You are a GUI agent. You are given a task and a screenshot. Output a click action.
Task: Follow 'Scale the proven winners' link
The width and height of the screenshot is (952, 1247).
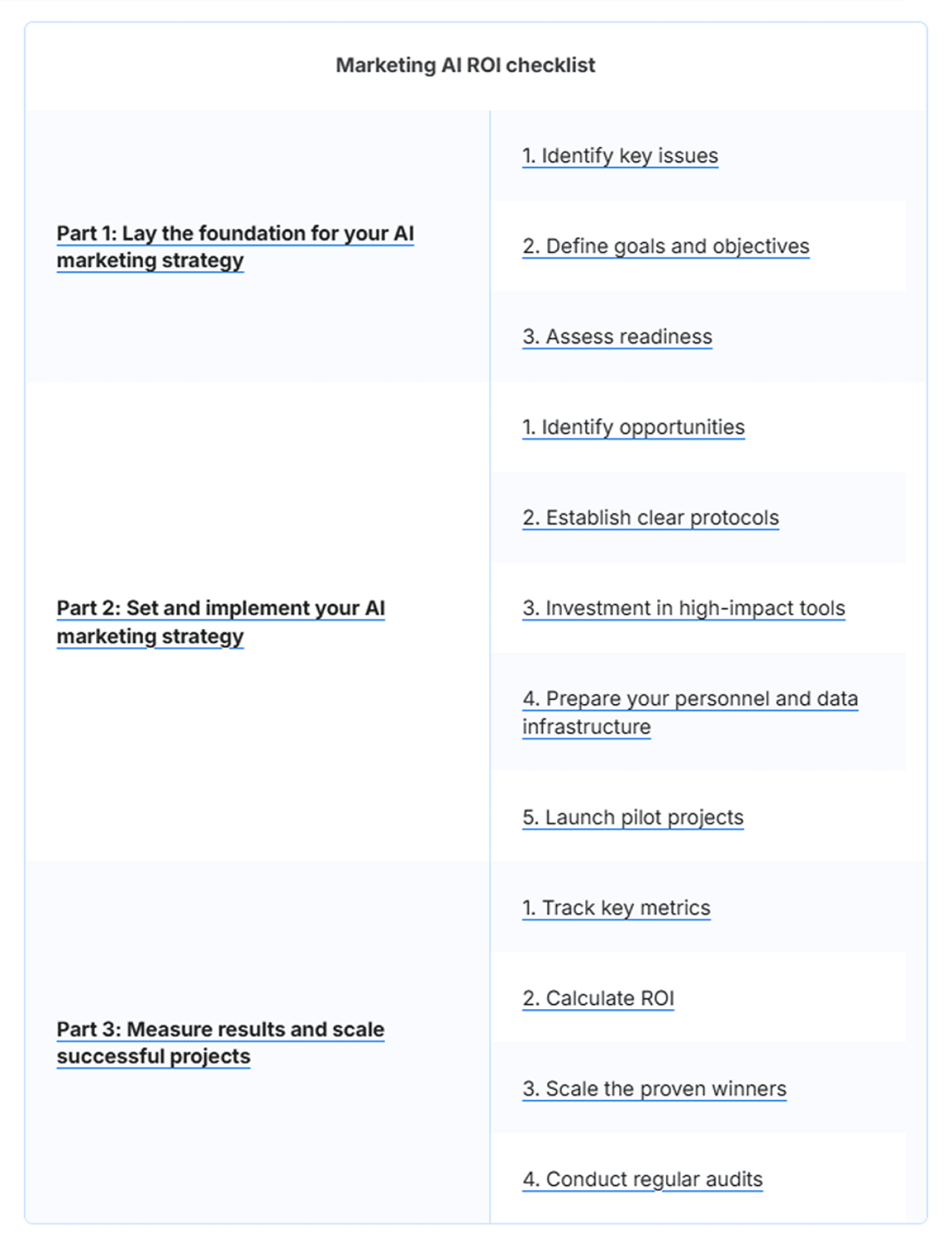(x=654, y=1089)
